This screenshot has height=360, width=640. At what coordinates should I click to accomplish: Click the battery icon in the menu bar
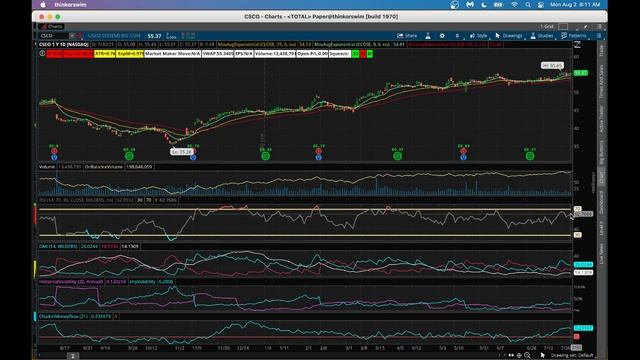click(498, 4)
